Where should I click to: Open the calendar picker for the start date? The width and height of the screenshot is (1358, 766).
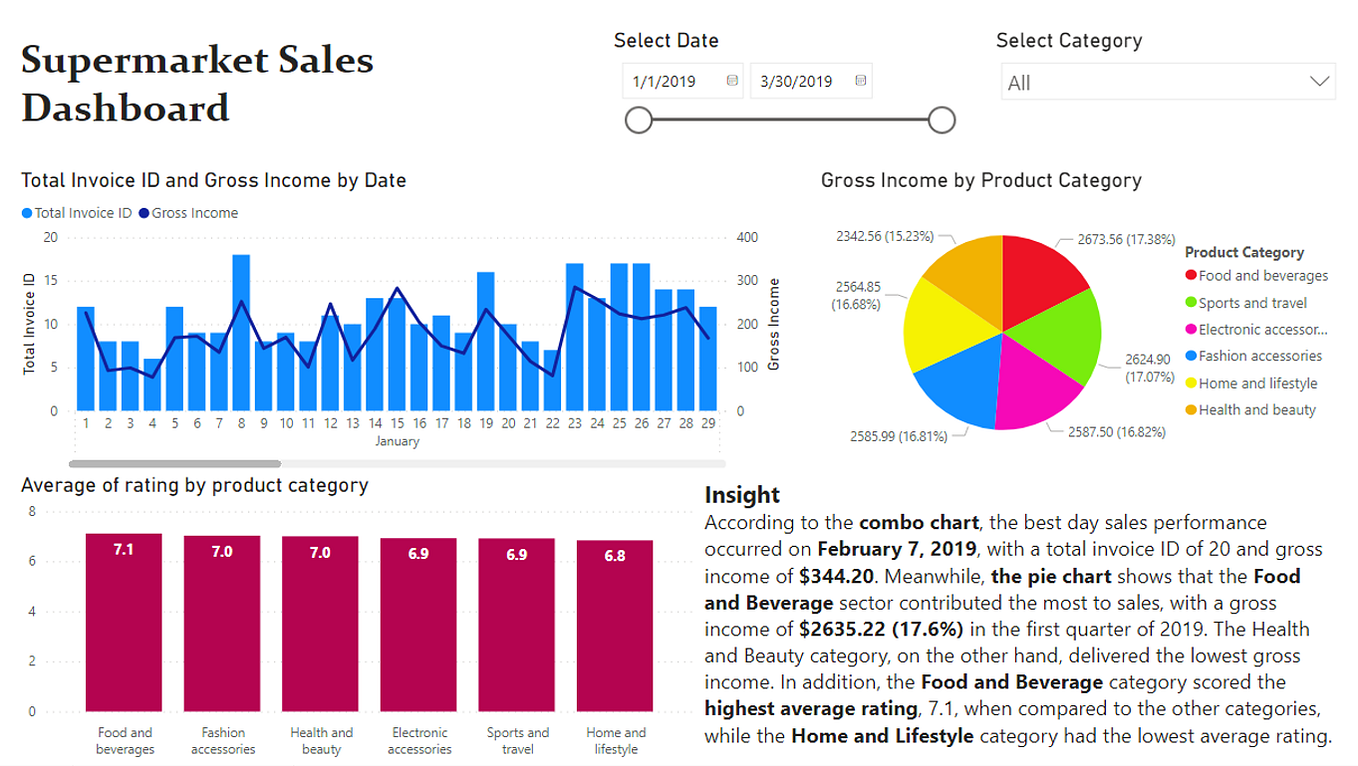coord(731,81)
